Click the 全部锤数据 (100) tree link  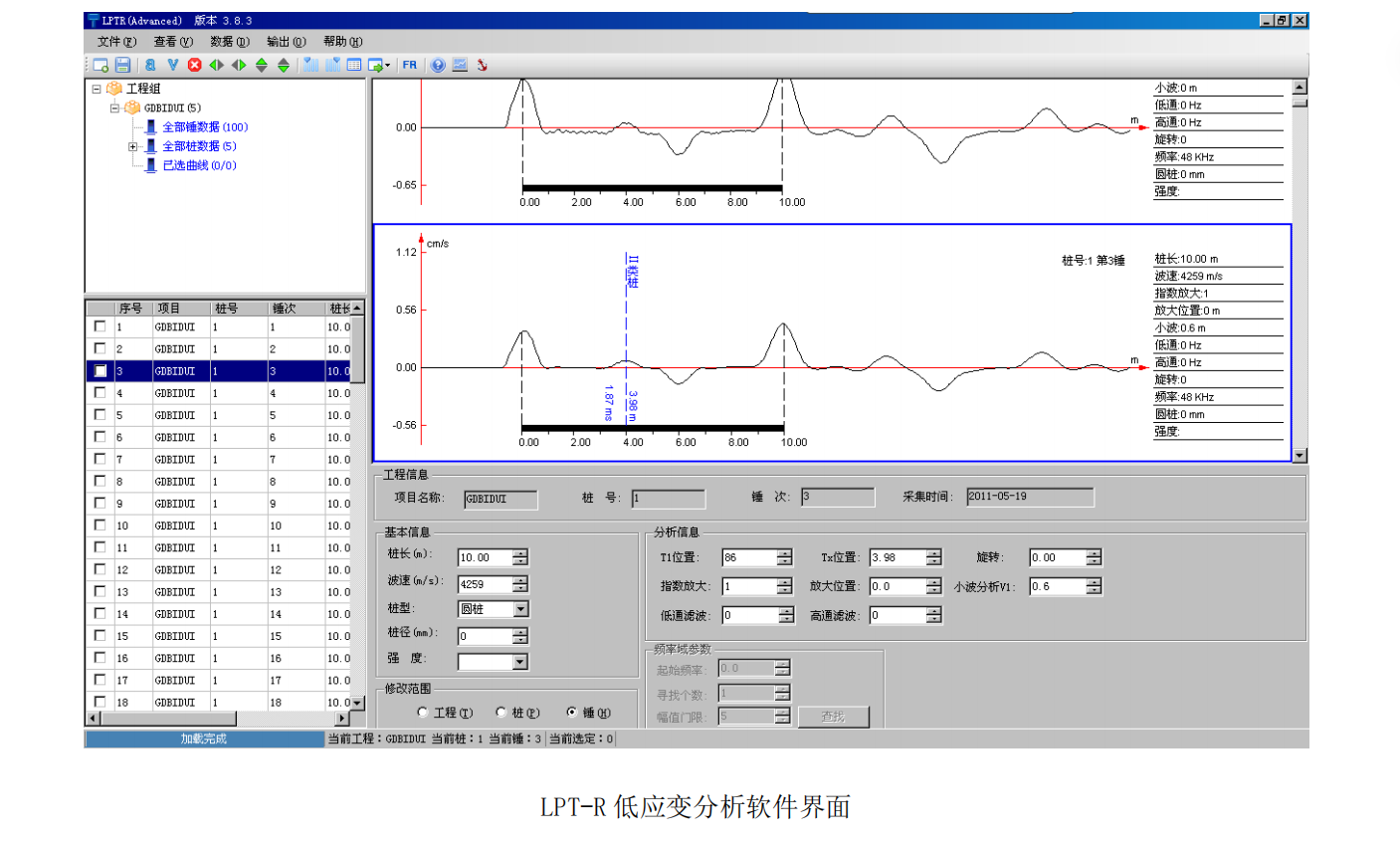(x=204, y=127)
